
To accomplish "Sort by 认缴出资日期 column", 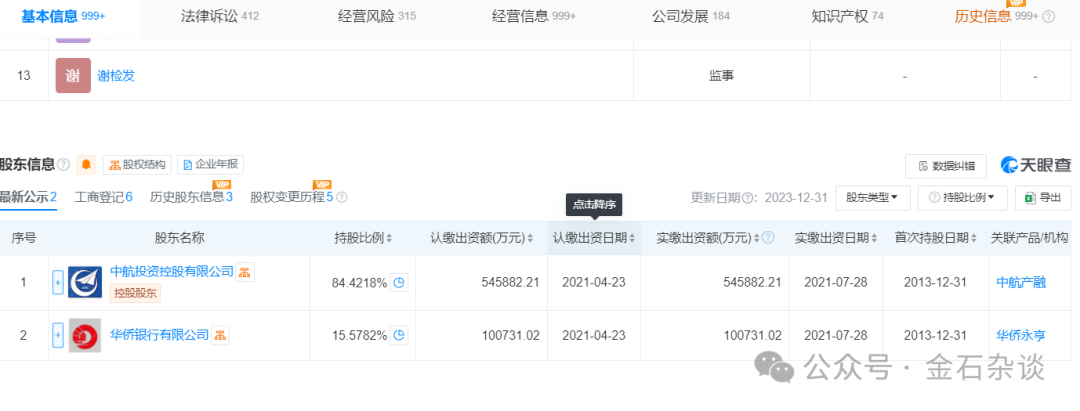I will (x=594, y=238).
